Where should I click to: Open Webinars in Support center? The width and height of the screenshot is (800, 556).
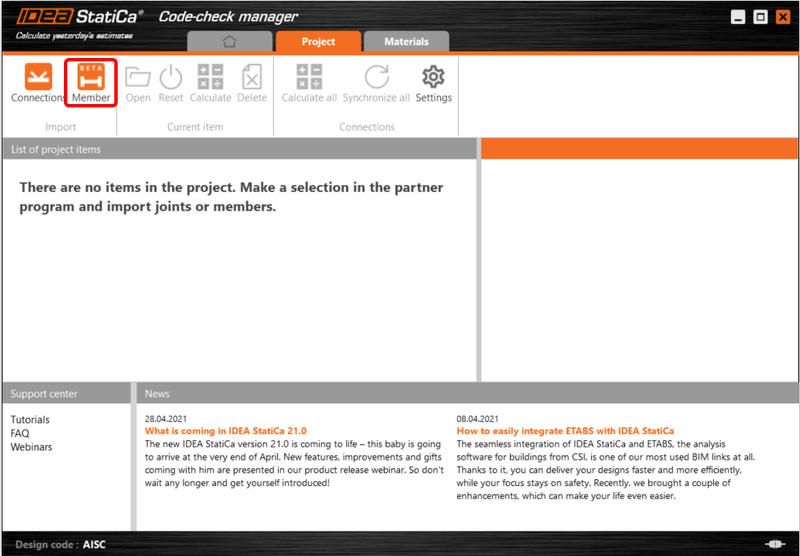pos(31,447)
